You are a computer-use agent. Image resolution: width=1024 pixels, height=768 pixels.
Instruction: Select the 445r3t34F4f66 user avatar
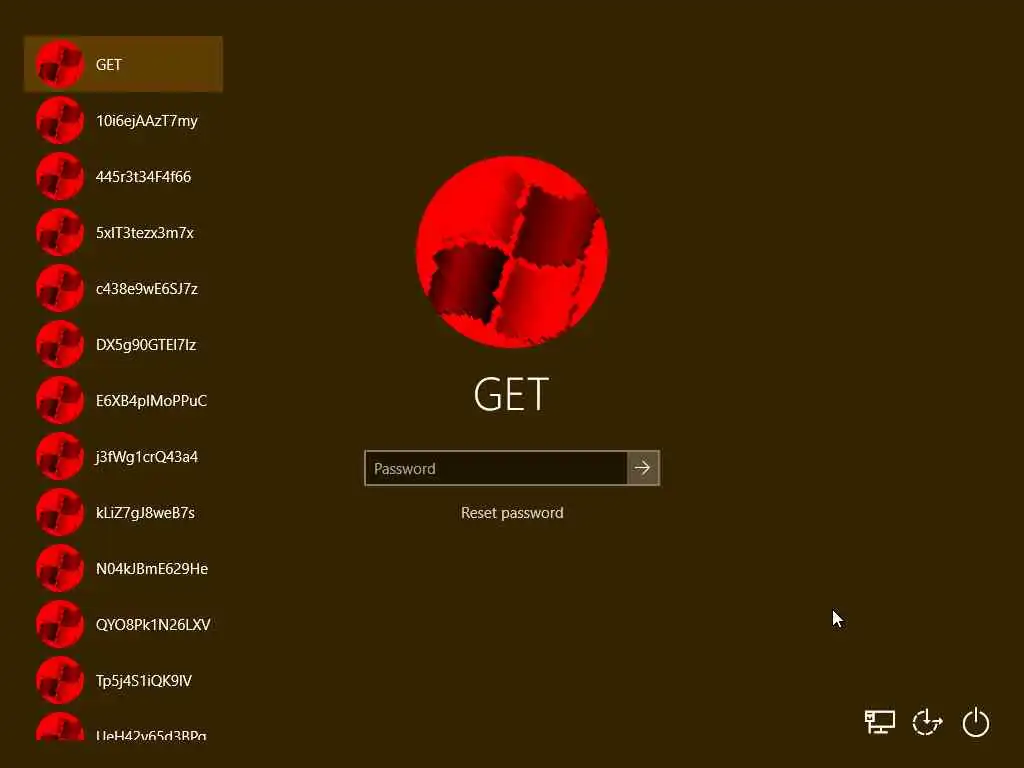click(x=59, y=176)
